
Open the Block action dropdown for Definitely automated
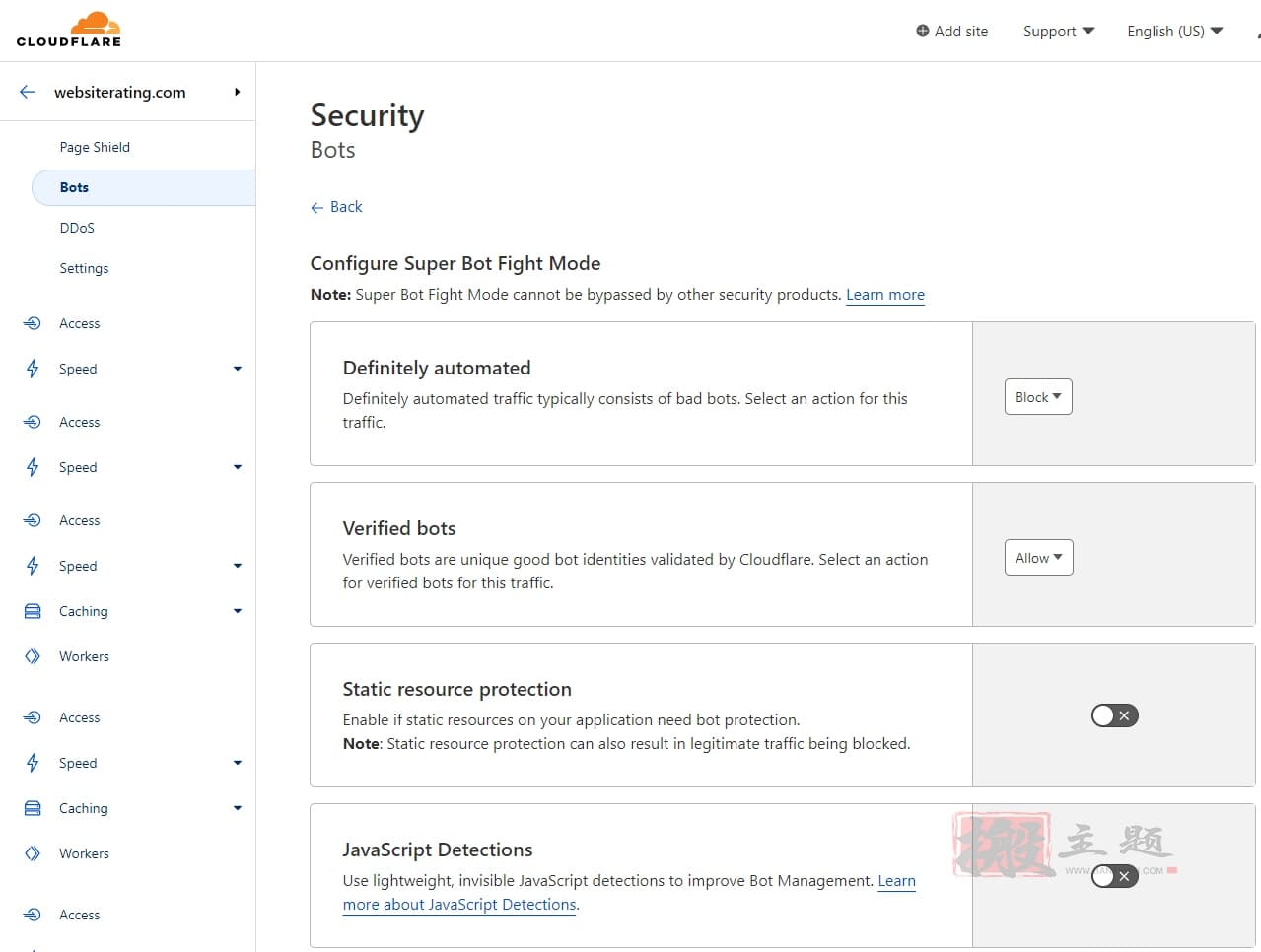coord(1038,397)
